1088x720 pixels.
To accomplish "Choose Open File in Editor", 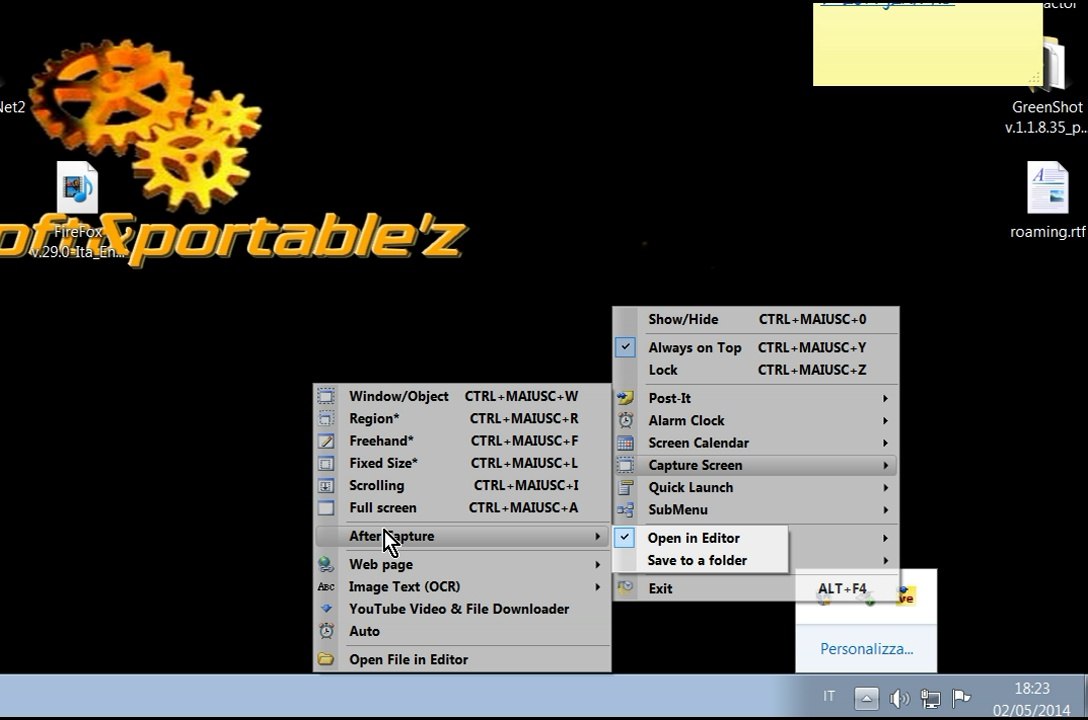I will click(462, 660).
